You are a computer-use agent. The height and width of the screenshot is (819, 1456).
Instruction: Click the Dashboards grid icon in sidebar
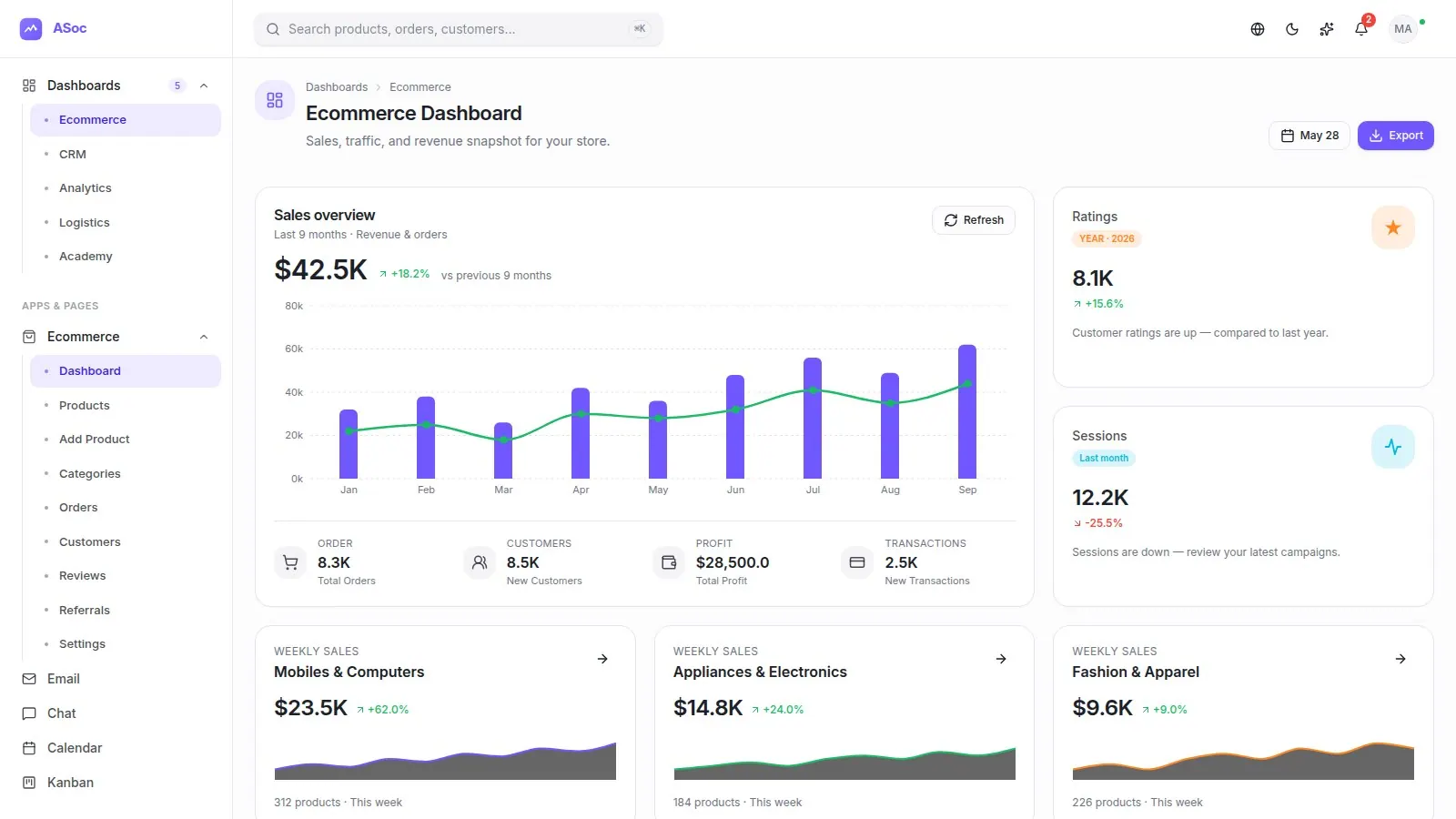29,86
